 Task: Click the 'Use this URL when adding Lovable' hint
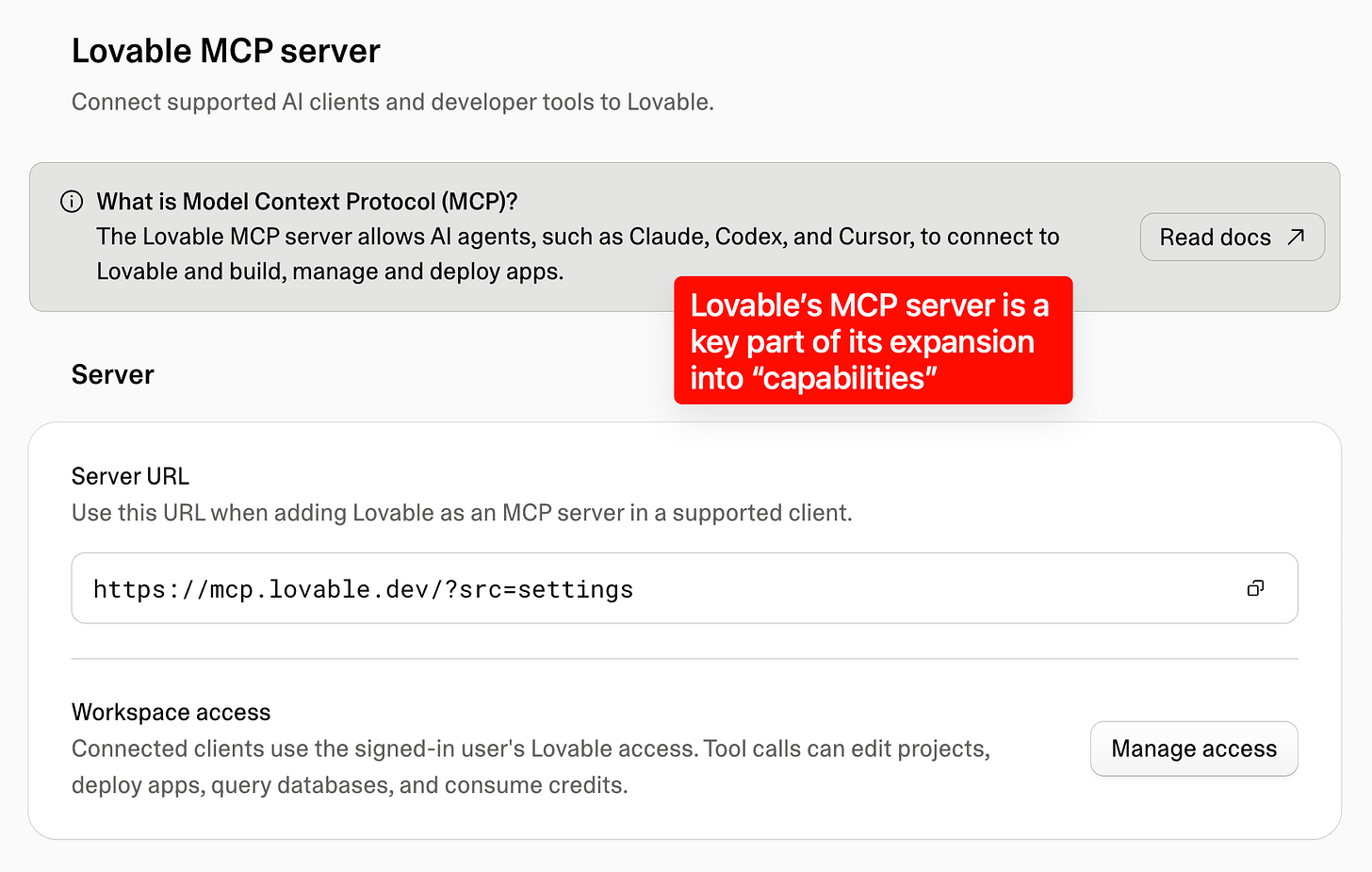tap(462, 513)
